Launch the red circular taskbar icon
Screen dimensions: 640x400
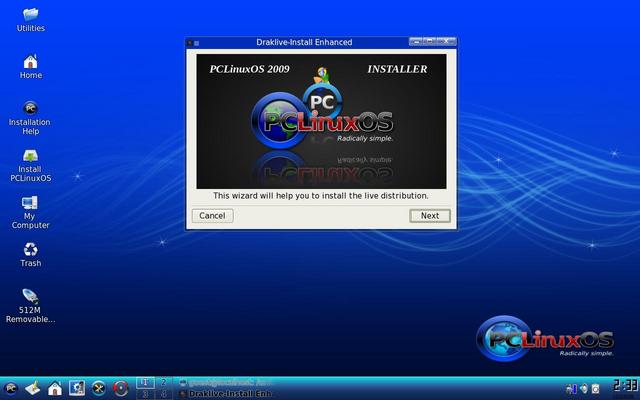(x=121, y=388)
